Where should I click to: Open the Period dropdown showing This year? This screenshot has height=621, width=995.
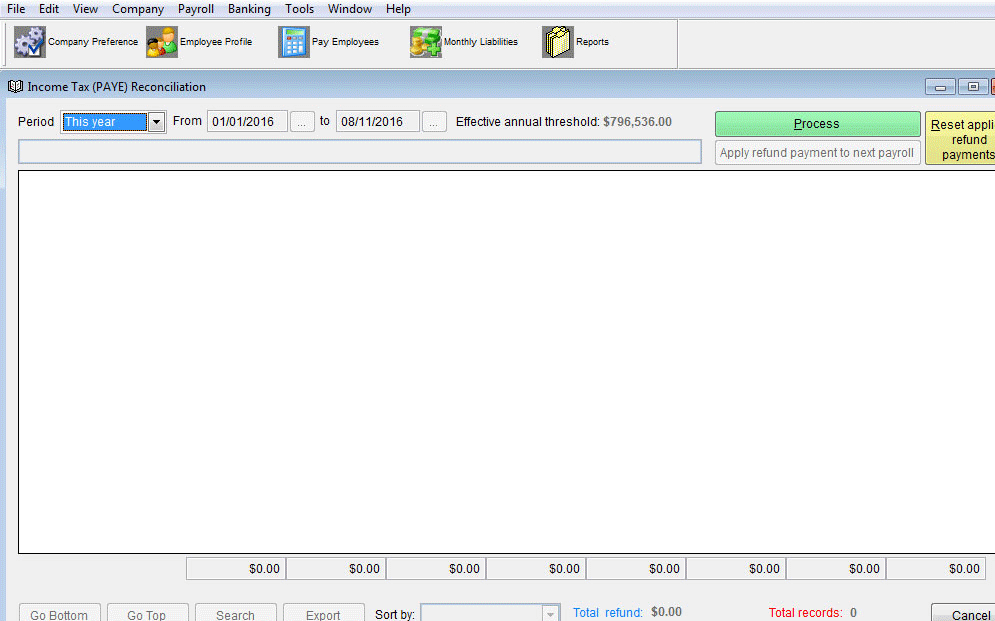click(157, 121)
